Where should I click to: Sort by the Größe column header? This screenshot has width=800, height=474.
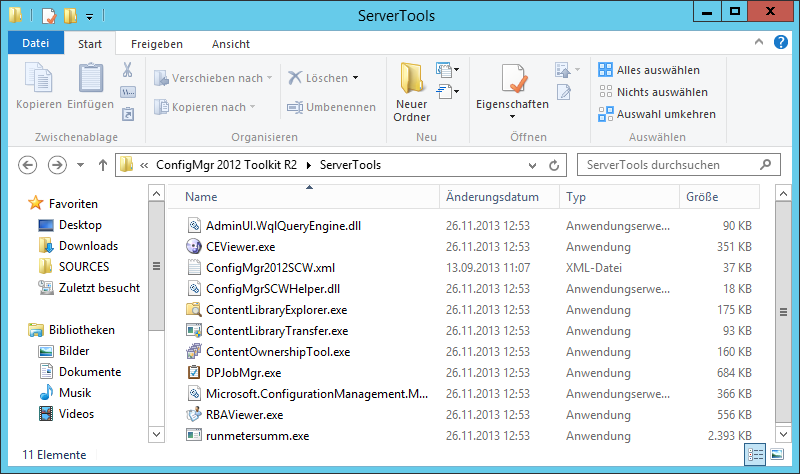pyautogui.click(x=720, y=197)
